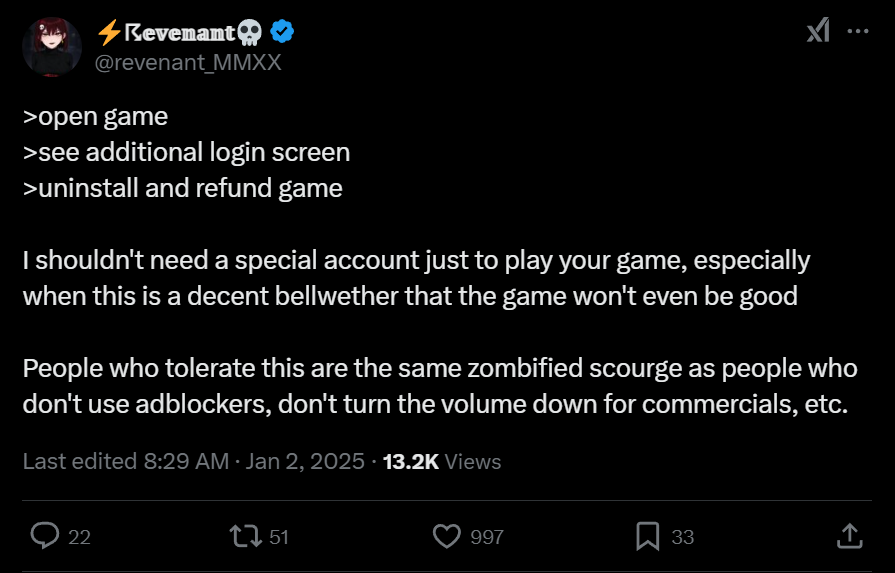View edit history via Last edited

[80, 461]
